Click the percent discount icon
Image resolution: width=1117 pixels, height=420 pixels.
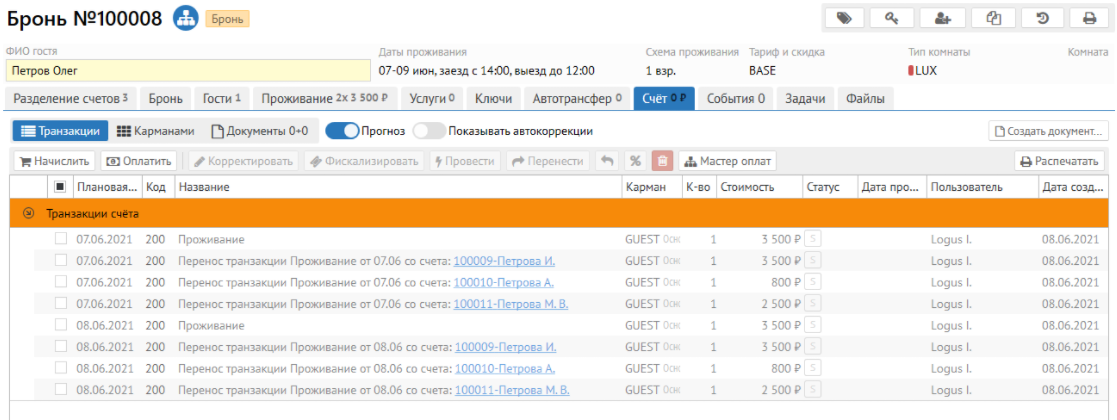pyautogui.click(x=634, y=161)
